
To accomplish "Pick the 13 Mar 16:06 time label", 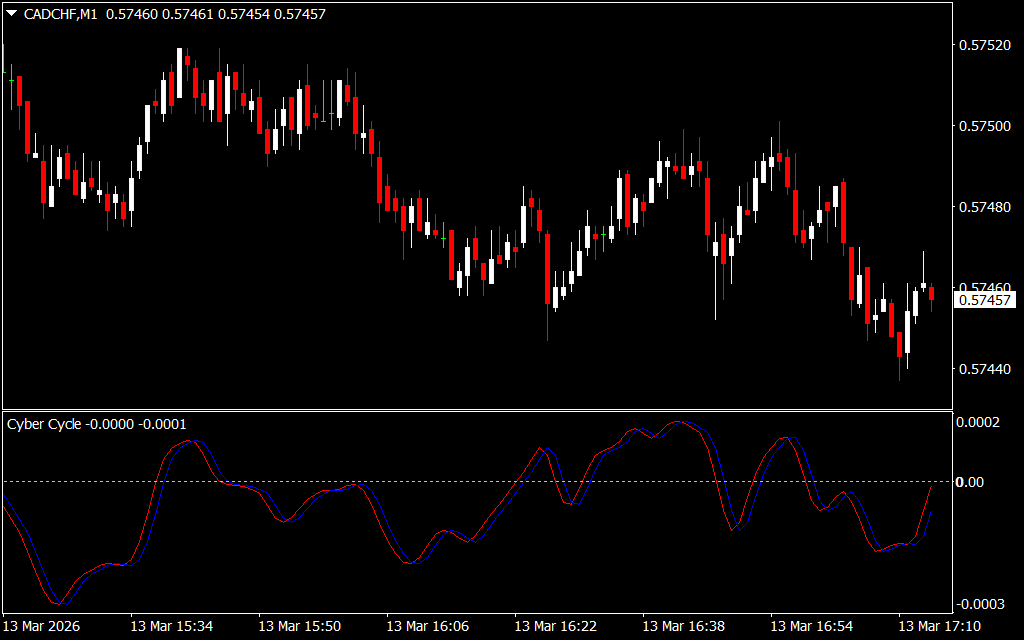I will (427, 626).
